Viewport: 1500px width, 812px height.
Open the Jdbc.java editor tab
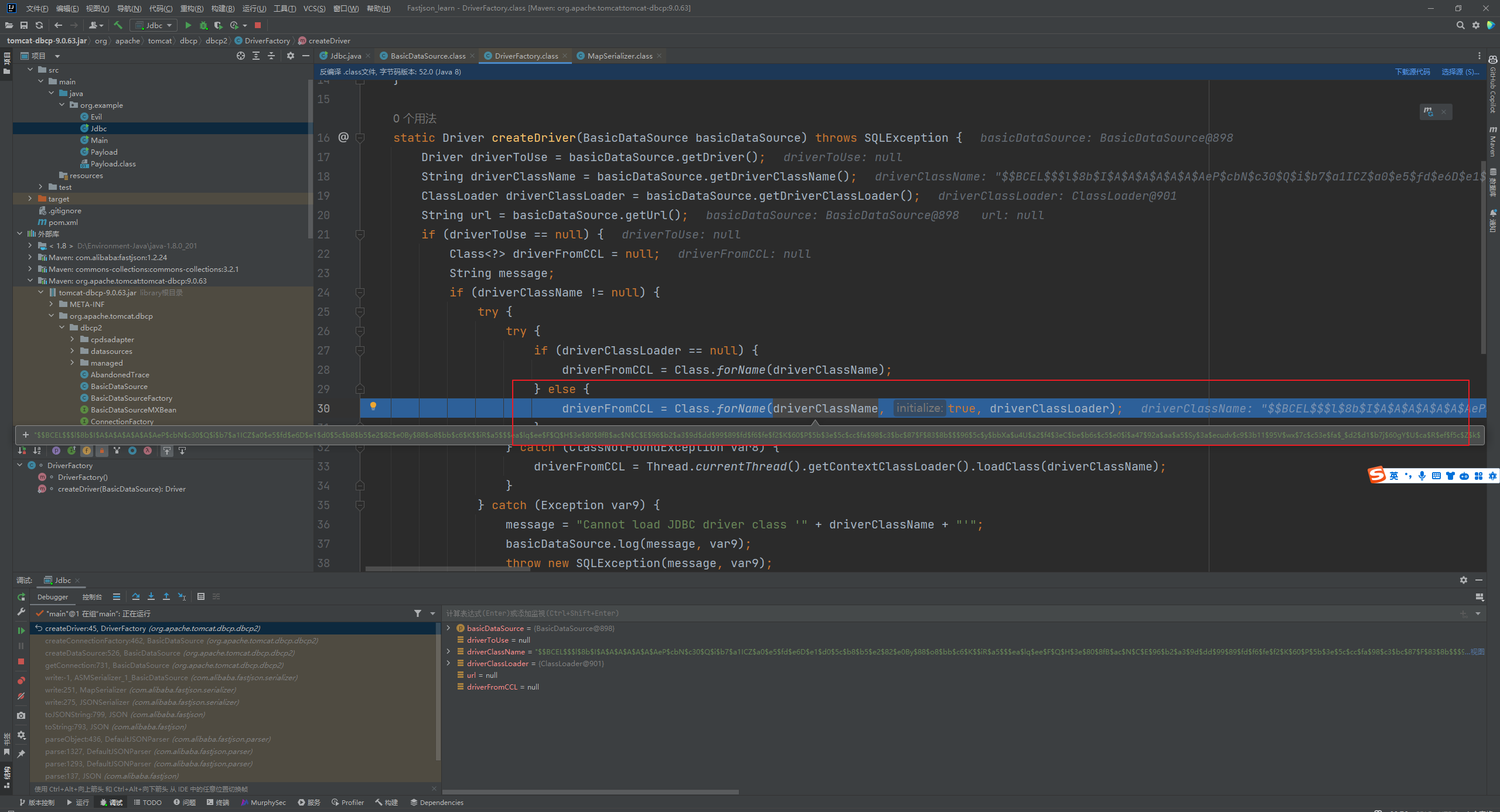(x=345, y=56)
